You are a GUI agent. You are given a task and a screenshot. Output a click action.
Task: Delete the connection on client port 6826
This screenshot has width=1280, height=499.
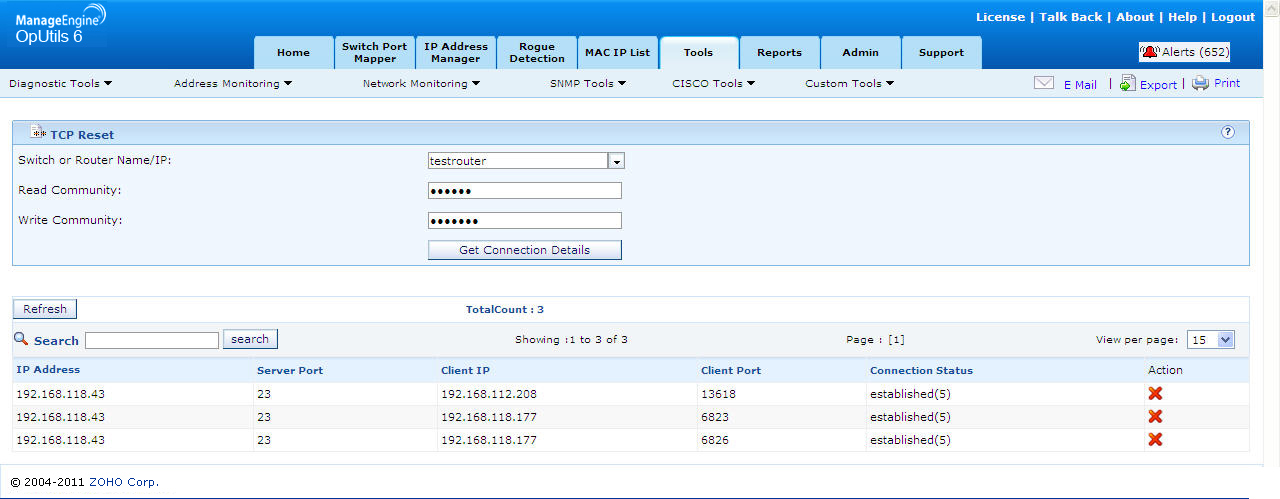[x=1155, y=440]
